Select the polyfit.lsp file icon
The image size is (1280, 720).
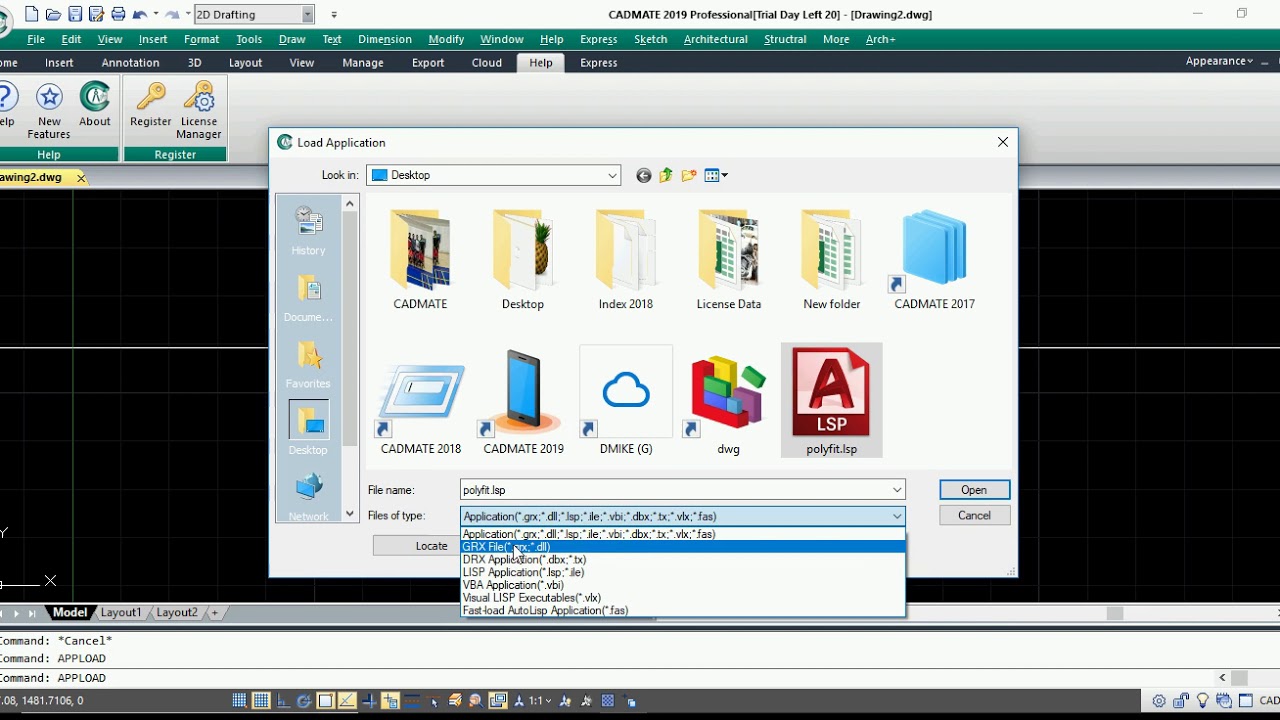831,400
